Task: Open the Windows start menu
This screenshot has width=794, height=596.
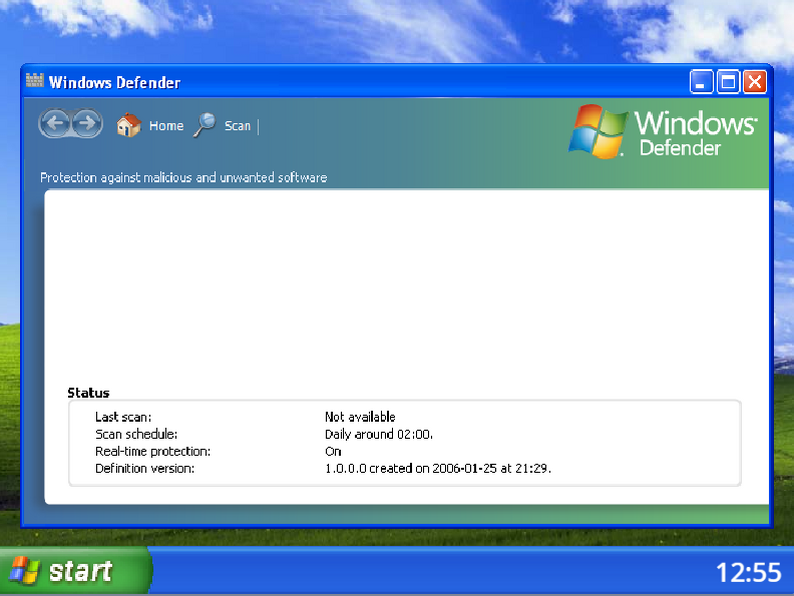Action: click(75, 570)
